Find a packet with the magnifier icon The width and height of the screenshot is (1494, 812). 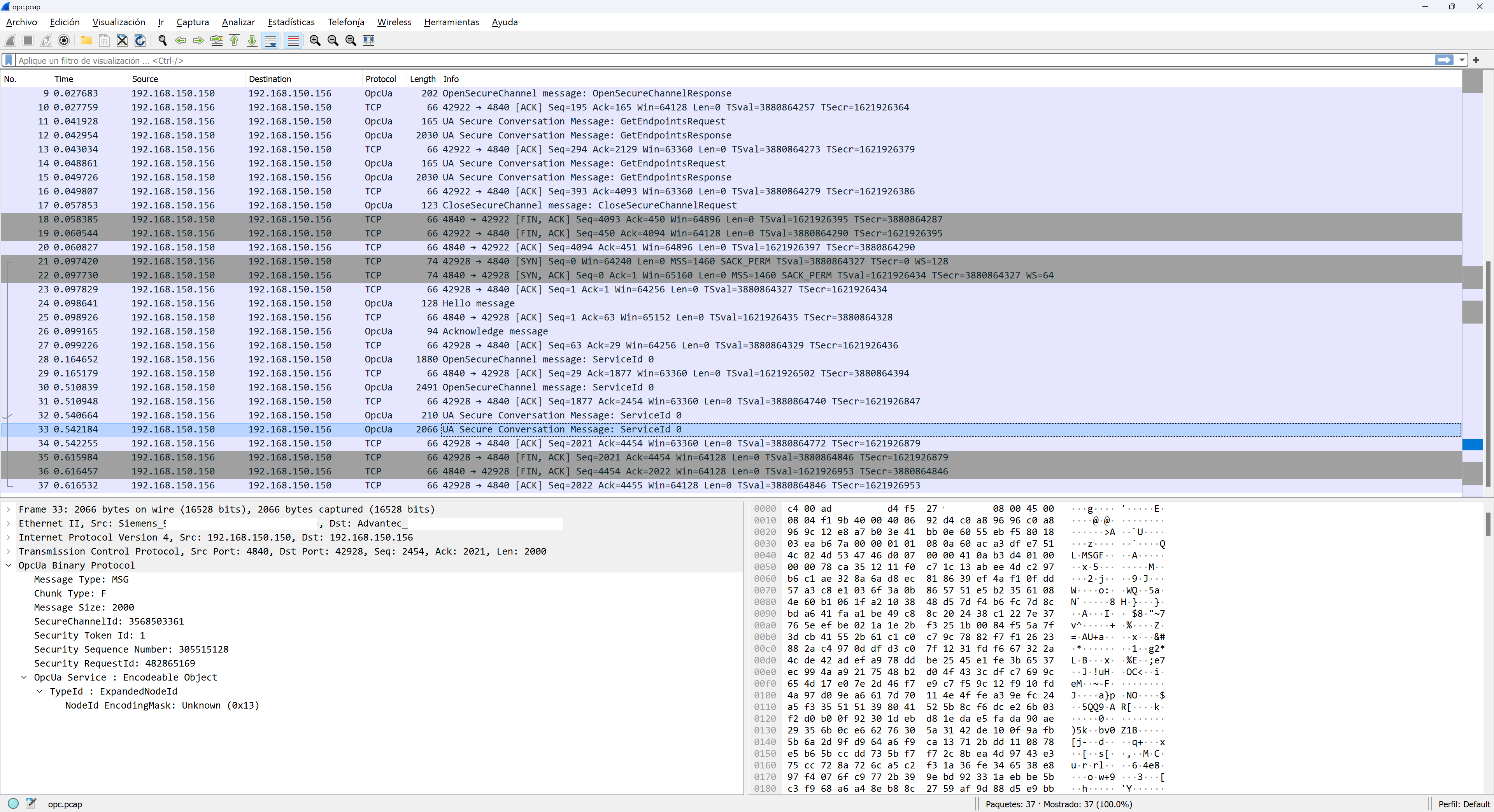tap(163, 40)
